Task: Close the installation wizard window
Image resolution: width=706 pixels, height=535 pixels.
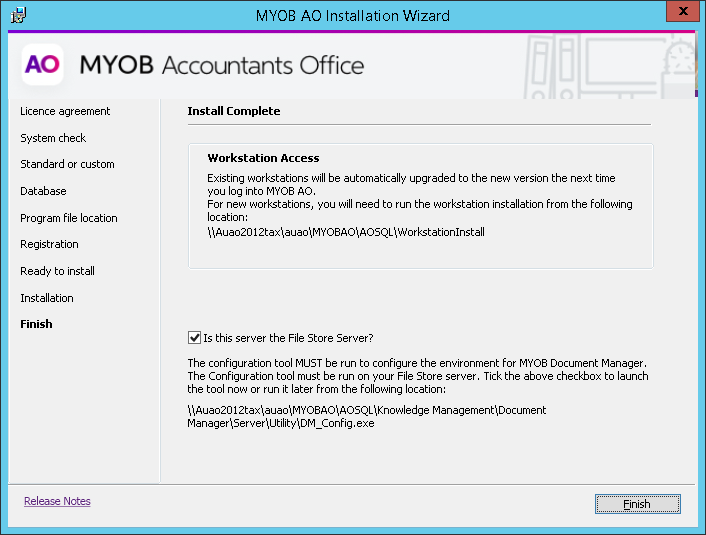Action: pyautogui.click(x=681, y=13)
